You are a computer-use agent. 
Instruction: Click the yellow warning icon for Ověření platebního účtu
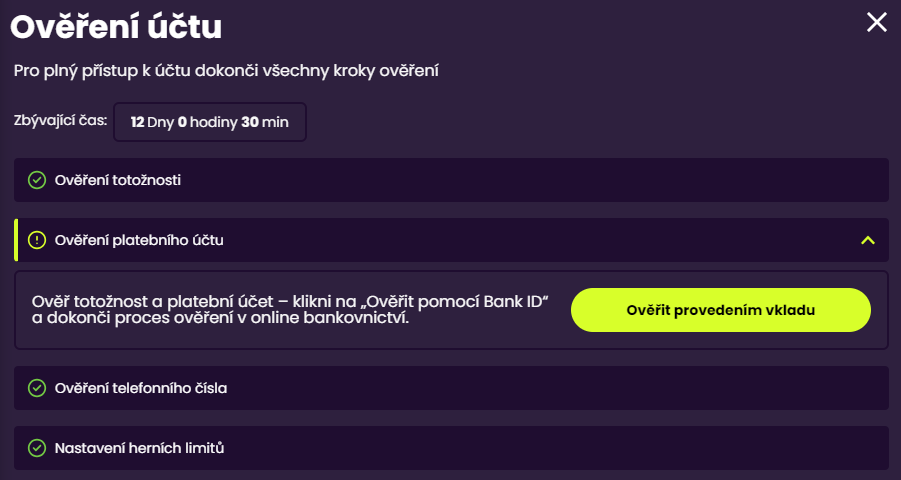37,240
